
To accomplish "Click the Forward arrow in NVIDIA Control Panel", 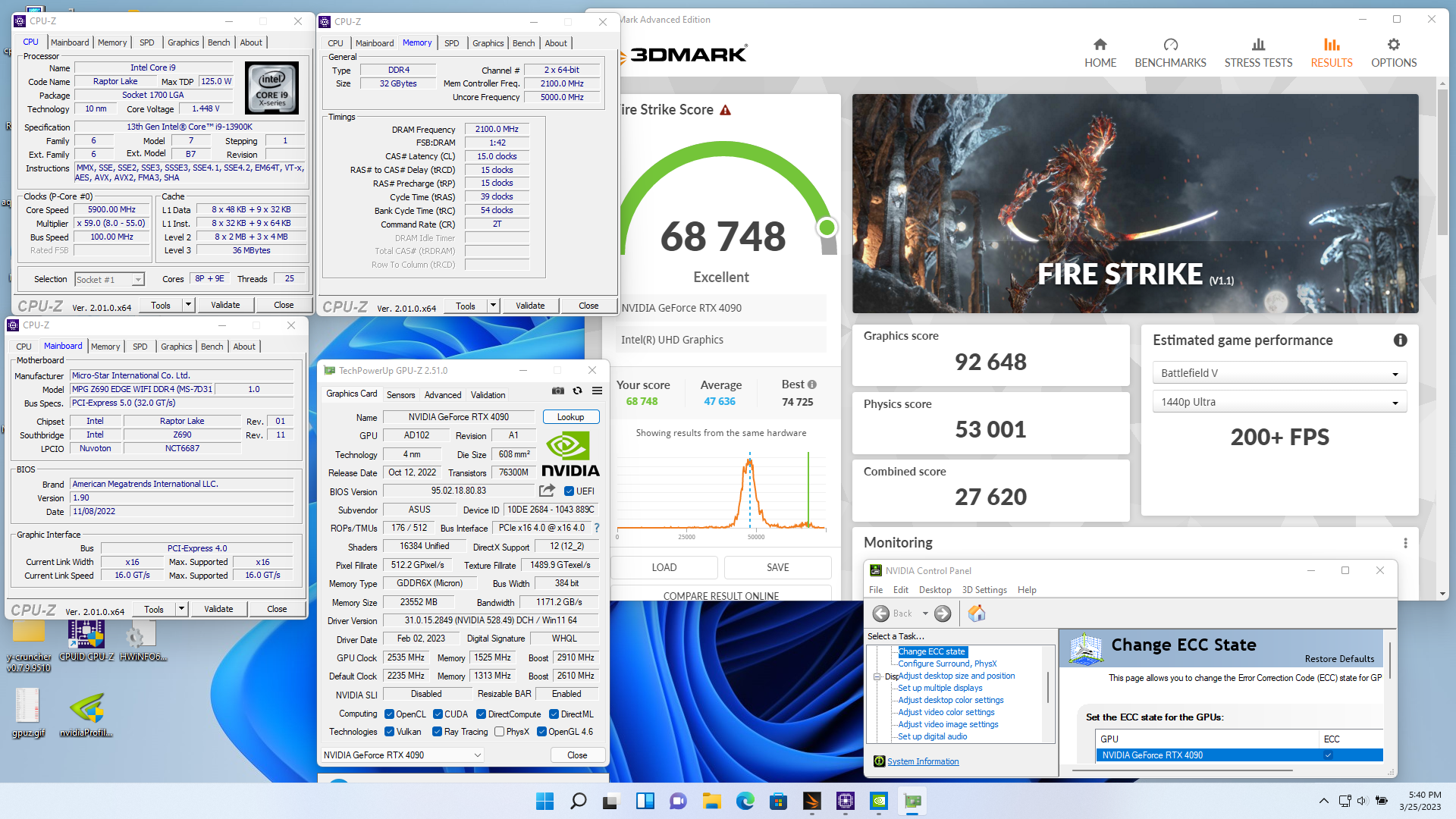I will click(x=943, y=613).
